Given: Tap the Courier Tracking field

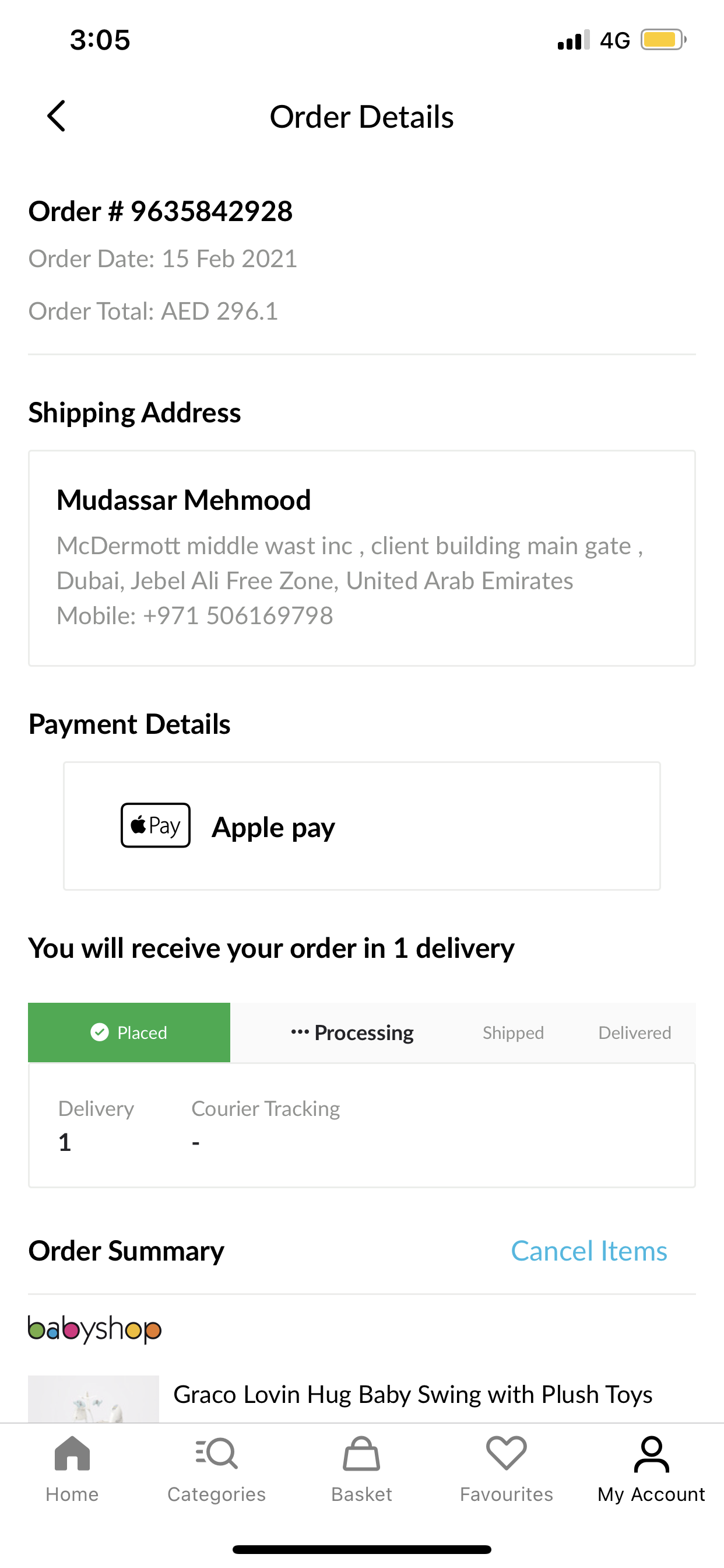Looking at the screenshot, I should click(x=265, y=1125).
